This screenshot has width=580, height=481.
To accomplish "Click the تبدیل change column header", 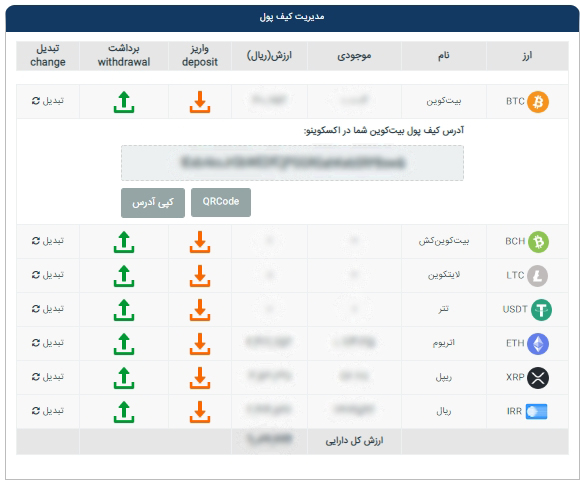I will coord(48,56).
